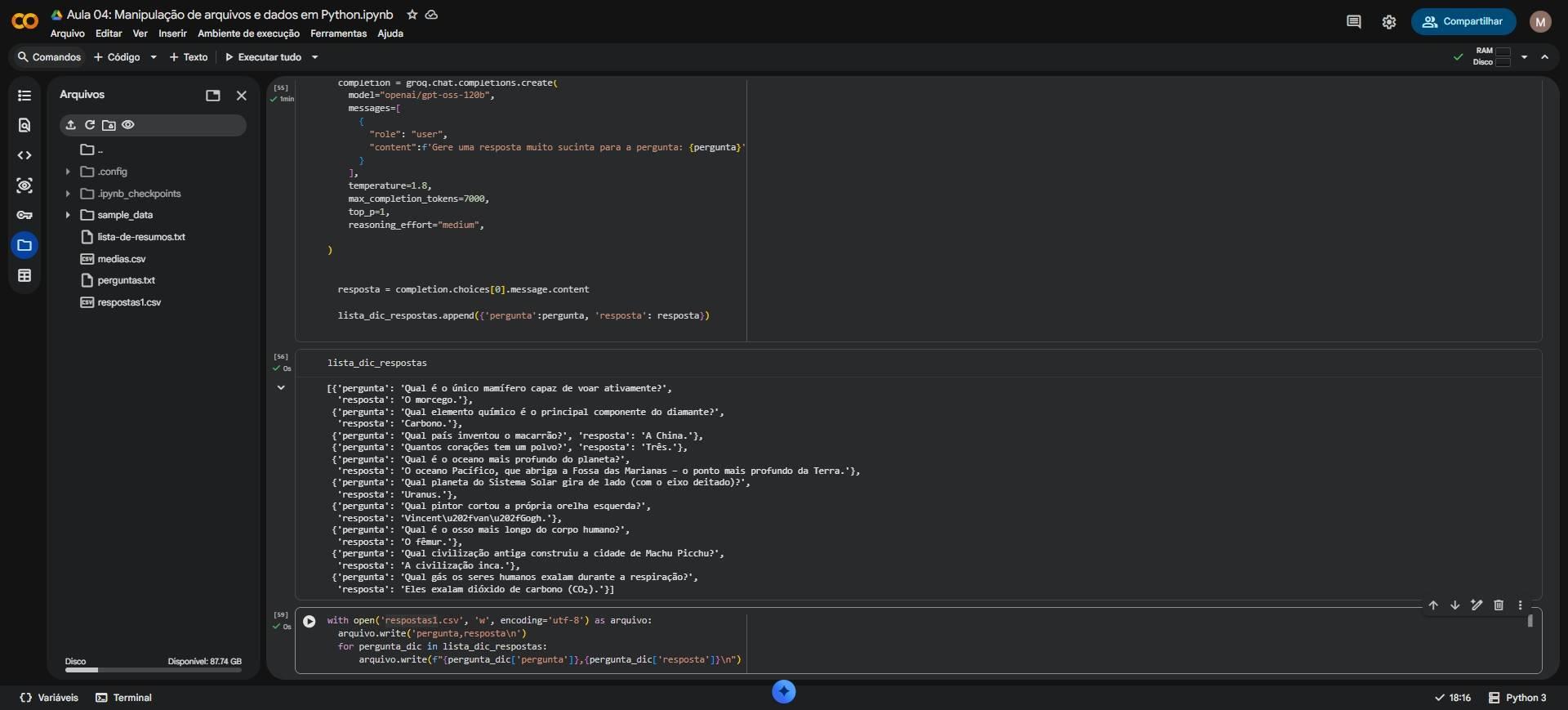Open Executar tudo dropdown arrow
This screenshot has height=710, width=1568.
tap(314, 57)
